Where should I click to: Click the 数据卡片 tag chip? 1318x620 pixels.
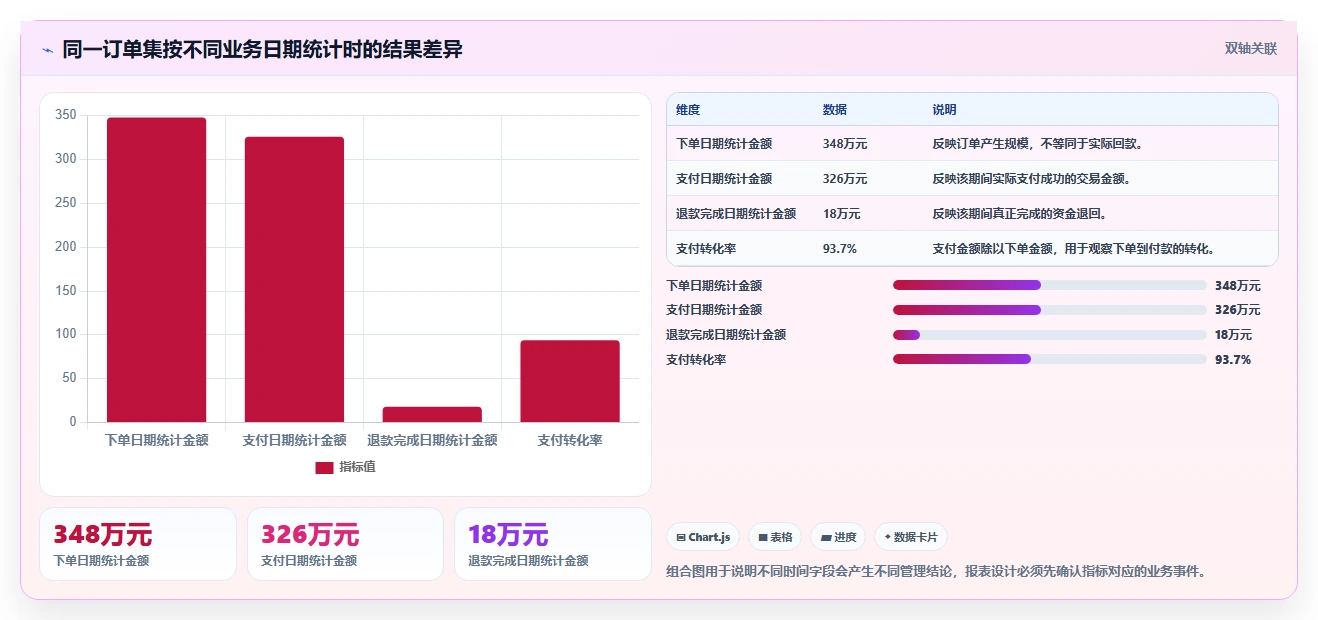pos(911,537)
